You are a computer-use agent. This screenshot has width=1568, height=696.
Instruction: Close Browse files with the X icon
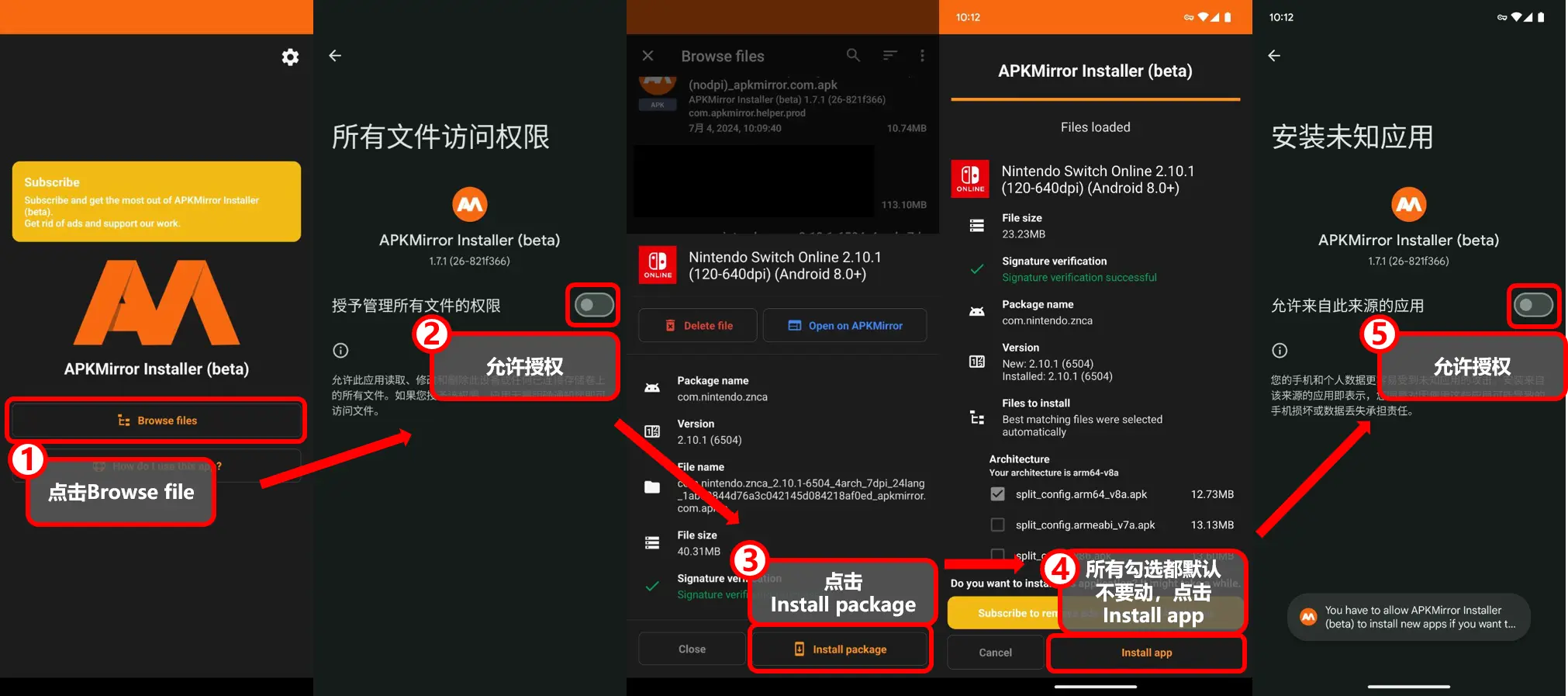pos(648,56)
